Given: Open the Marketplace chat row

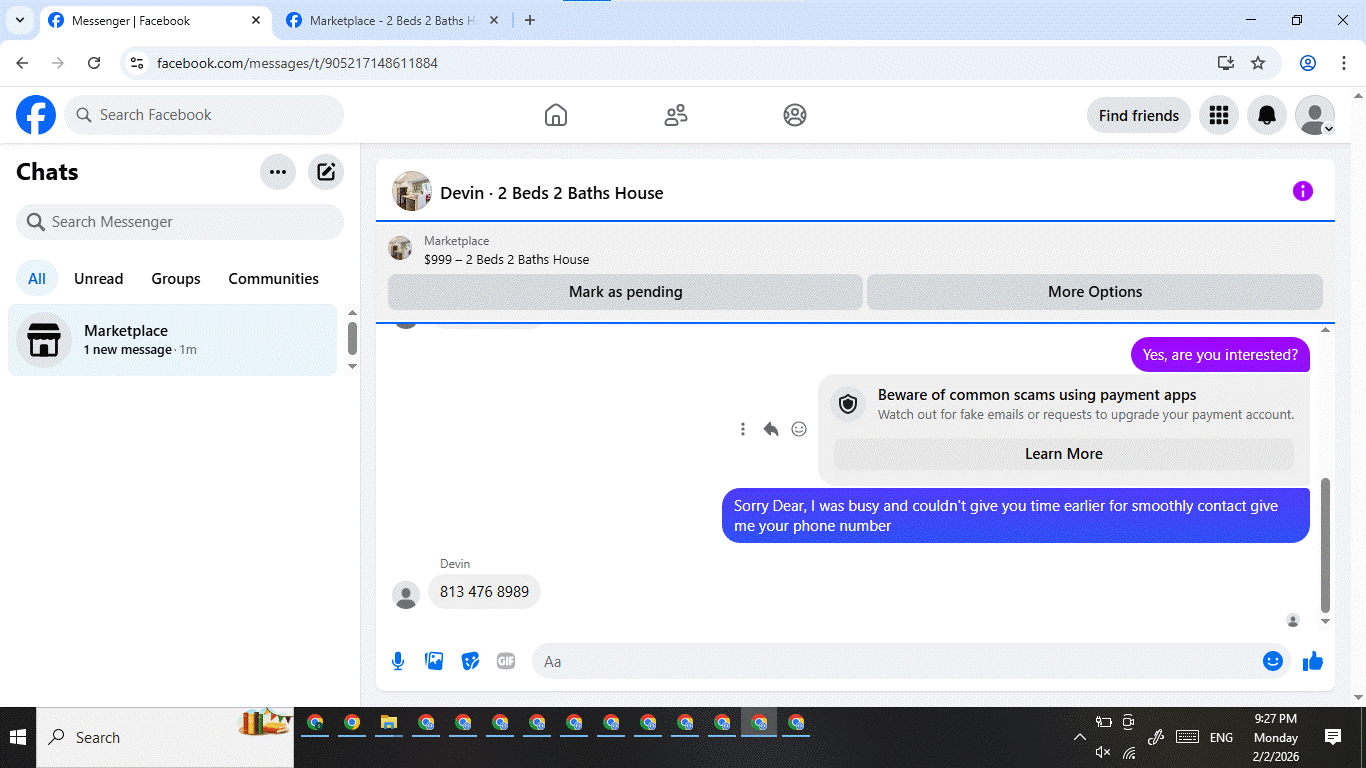Looking at the screenshot, I should coord(173,340).
